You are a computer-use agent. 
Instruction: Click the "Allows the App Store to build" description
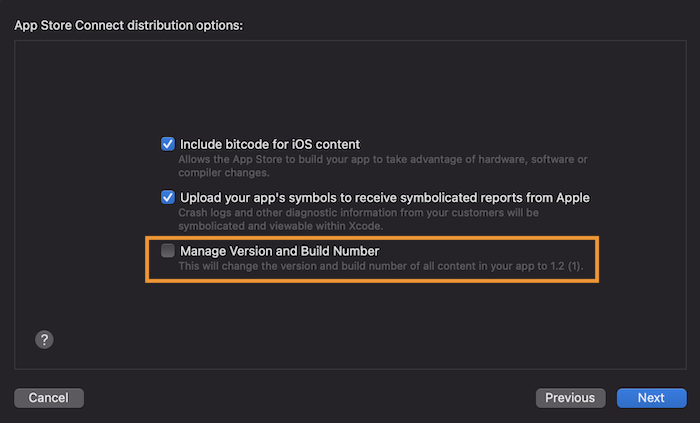tap(382, 160)
